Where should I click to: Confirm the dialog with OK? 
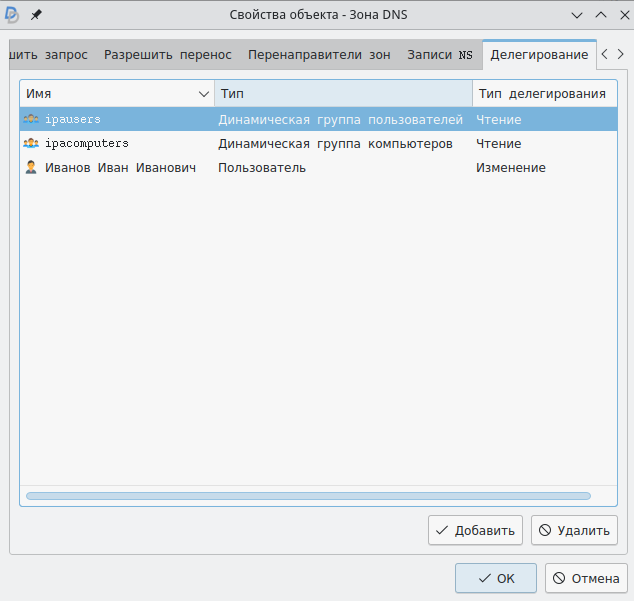coord(496,578)
